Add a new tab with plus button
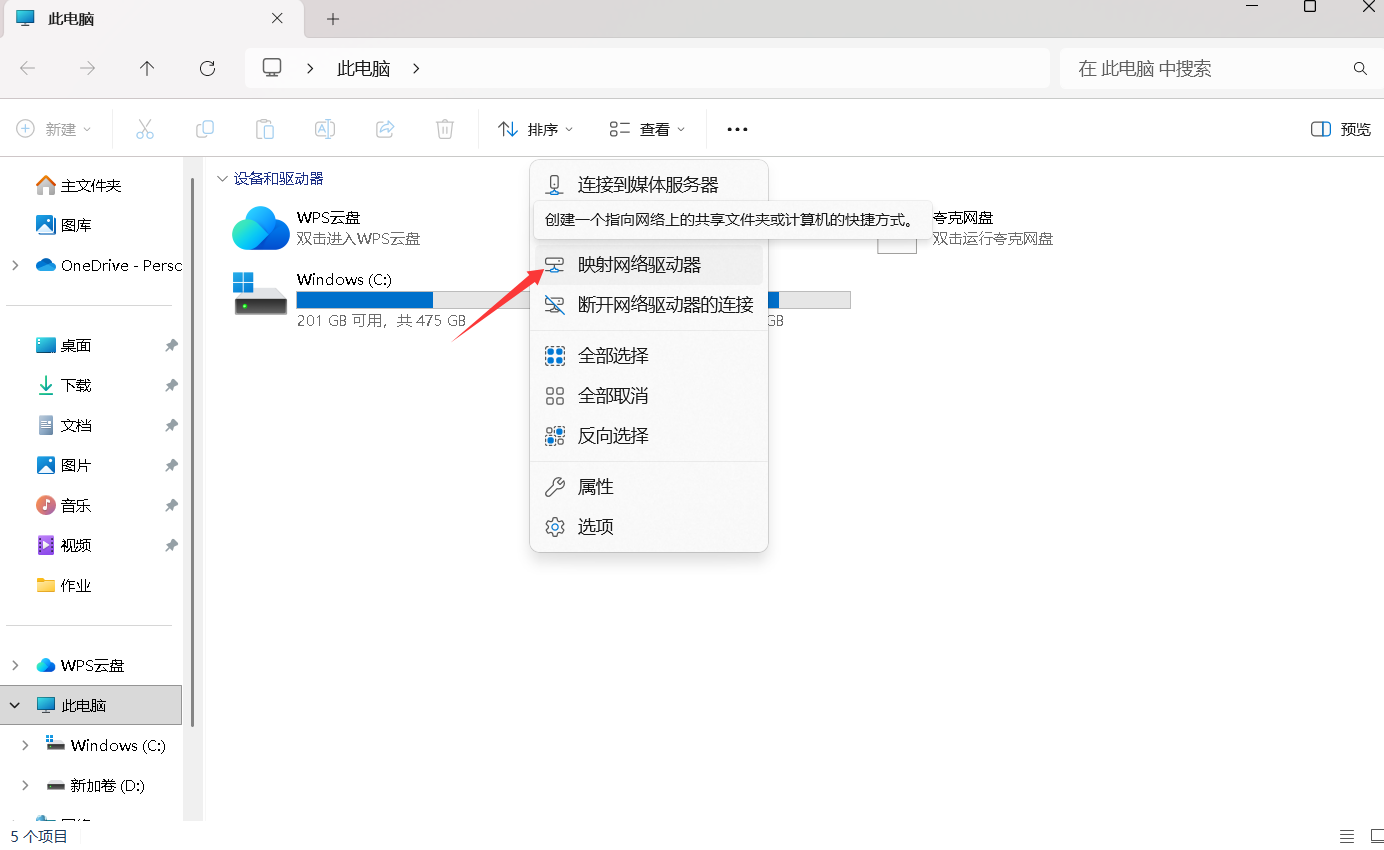Viewport: 1384px width, 850px height. point(333,19)
